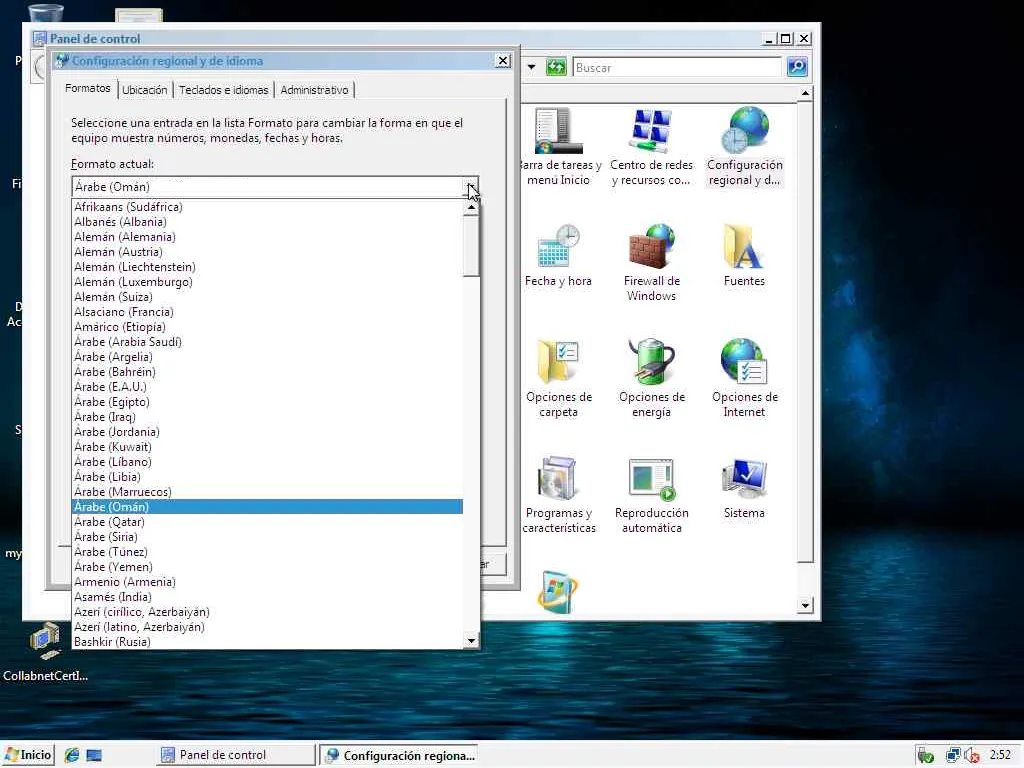
Task: Select Alemán (Alemania) format
Action: click(x=267, y=237)
